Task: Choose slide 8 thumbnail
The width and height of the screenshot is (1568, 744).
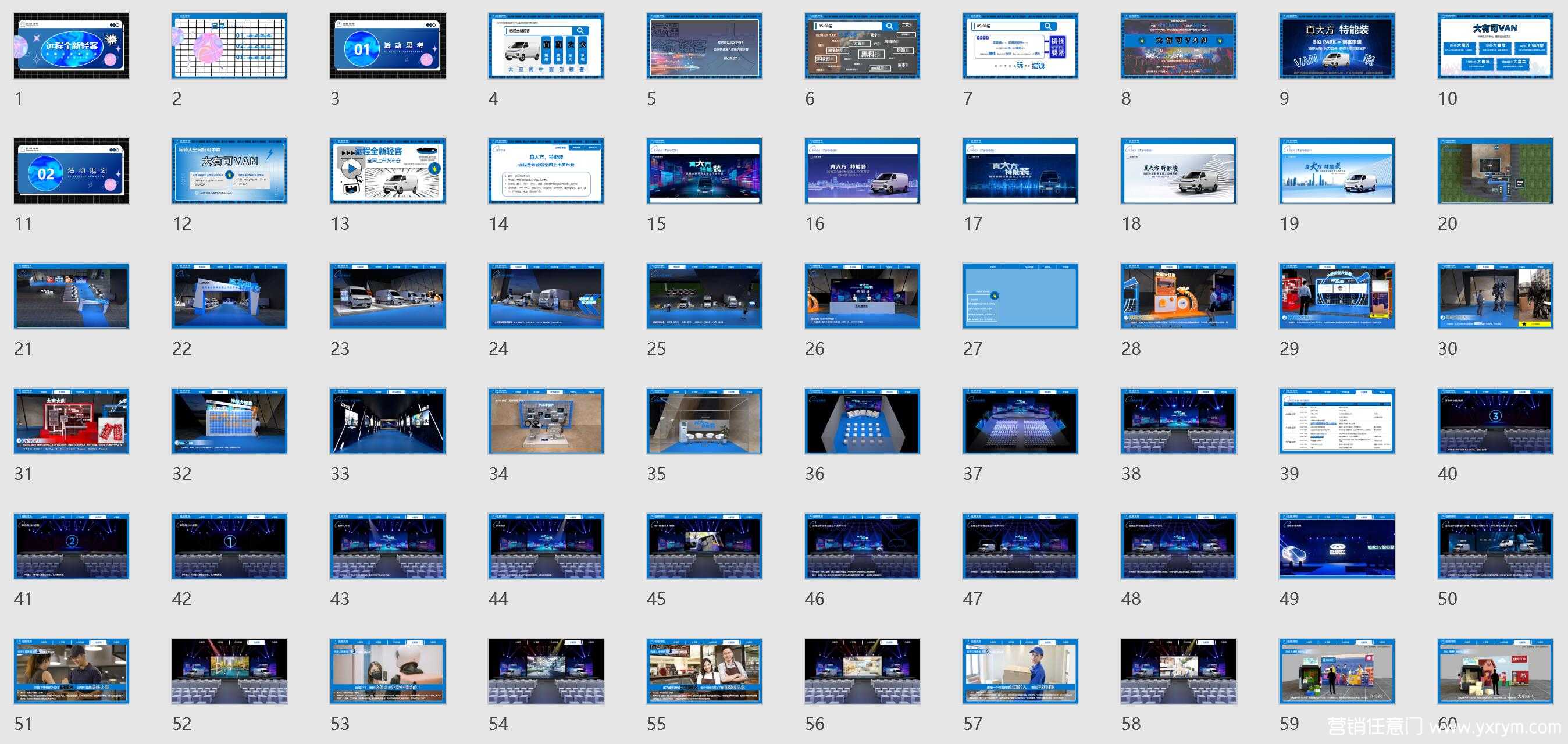Action: 1179,47
